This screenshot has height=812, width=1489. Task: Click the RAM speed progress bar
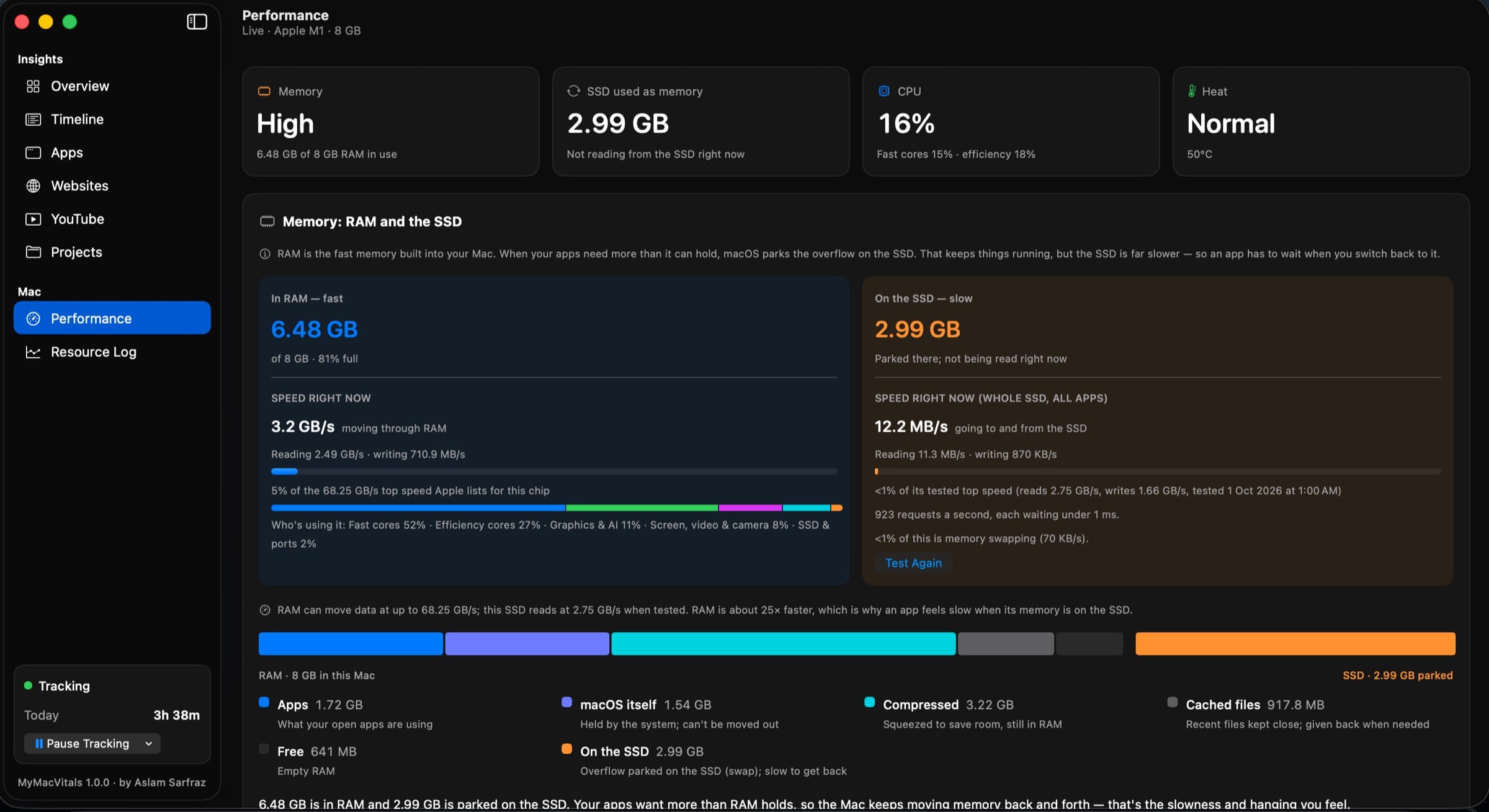[x=554, y=472]
